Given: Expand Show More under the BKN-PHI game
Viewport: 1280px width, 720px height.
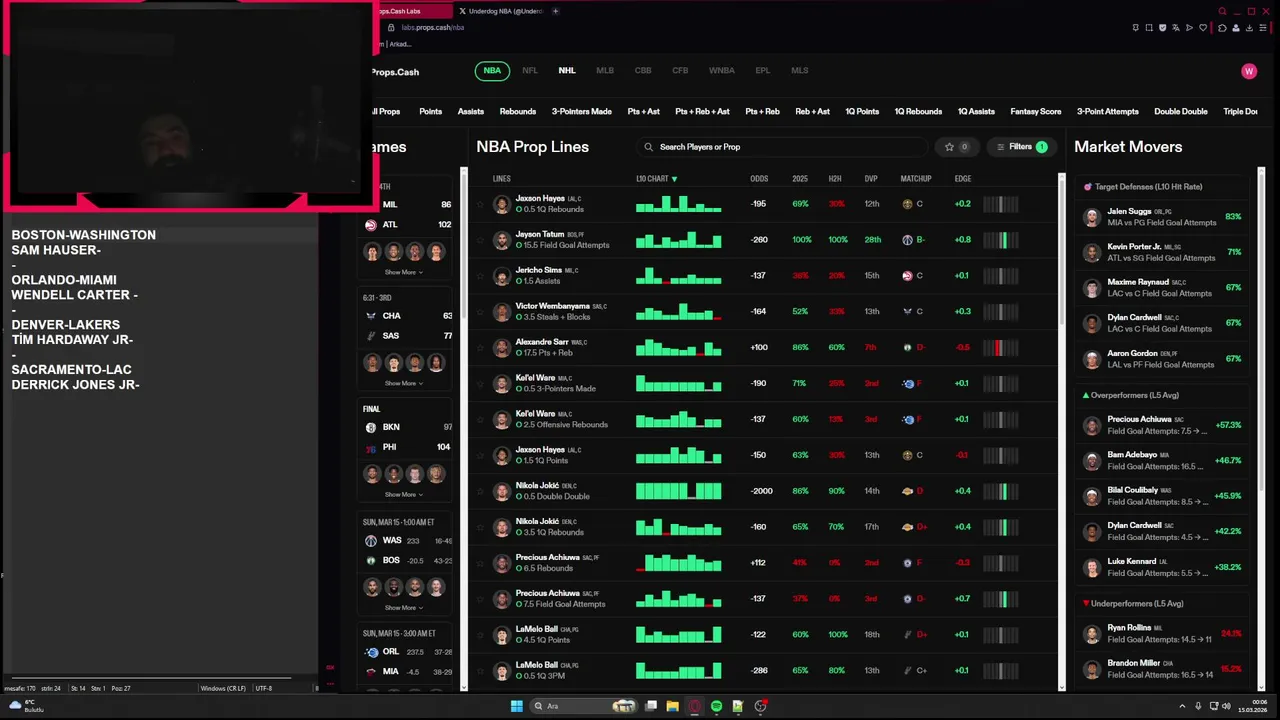Looking at the screenshot, I should [404, 494].
